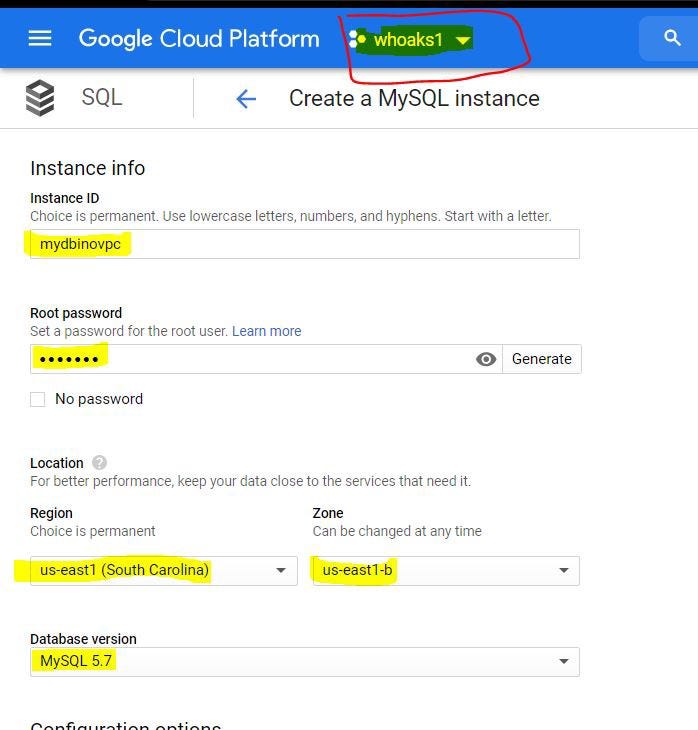Click into the Instance ID field
Image resolution: width=698 pixels, height=730 pixels.
point(305,244)
